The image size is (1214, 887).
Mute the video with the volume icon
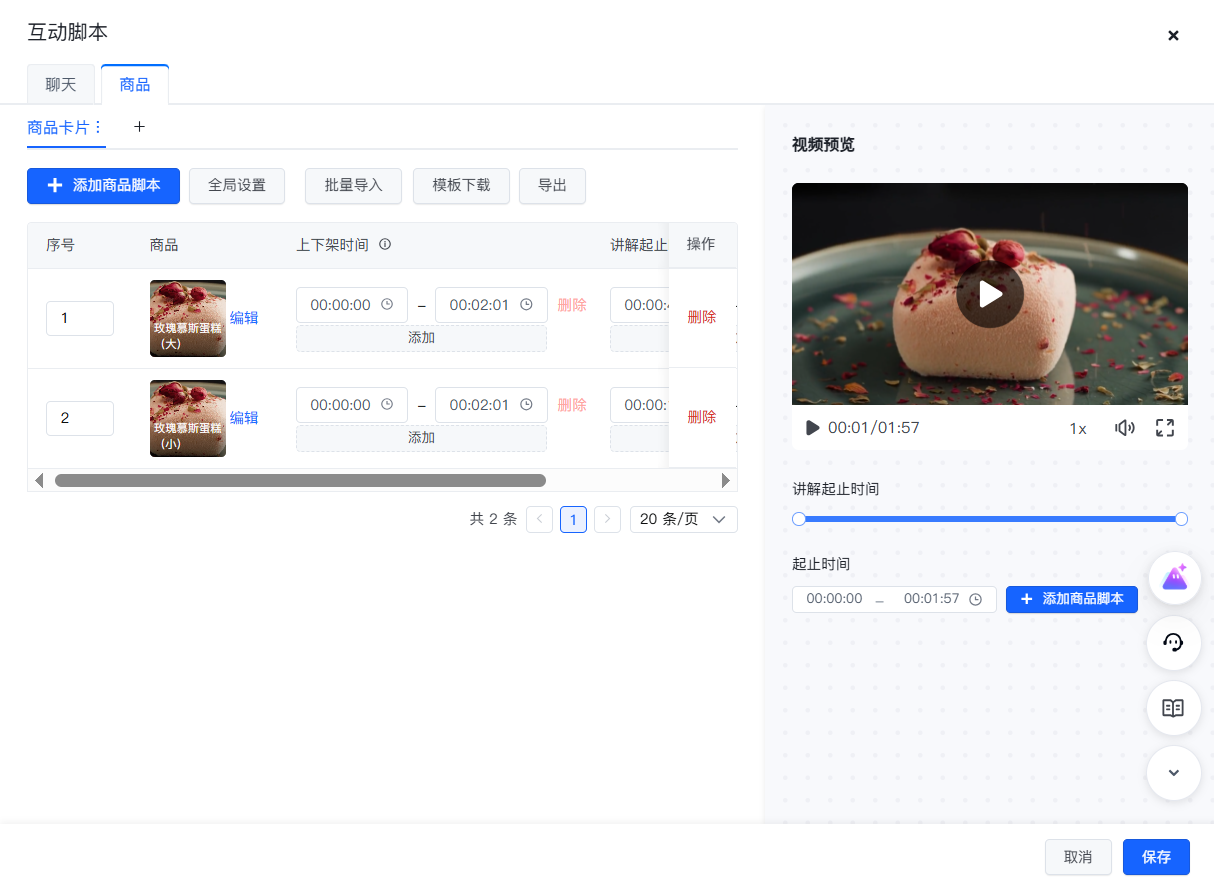[1125, 428]
